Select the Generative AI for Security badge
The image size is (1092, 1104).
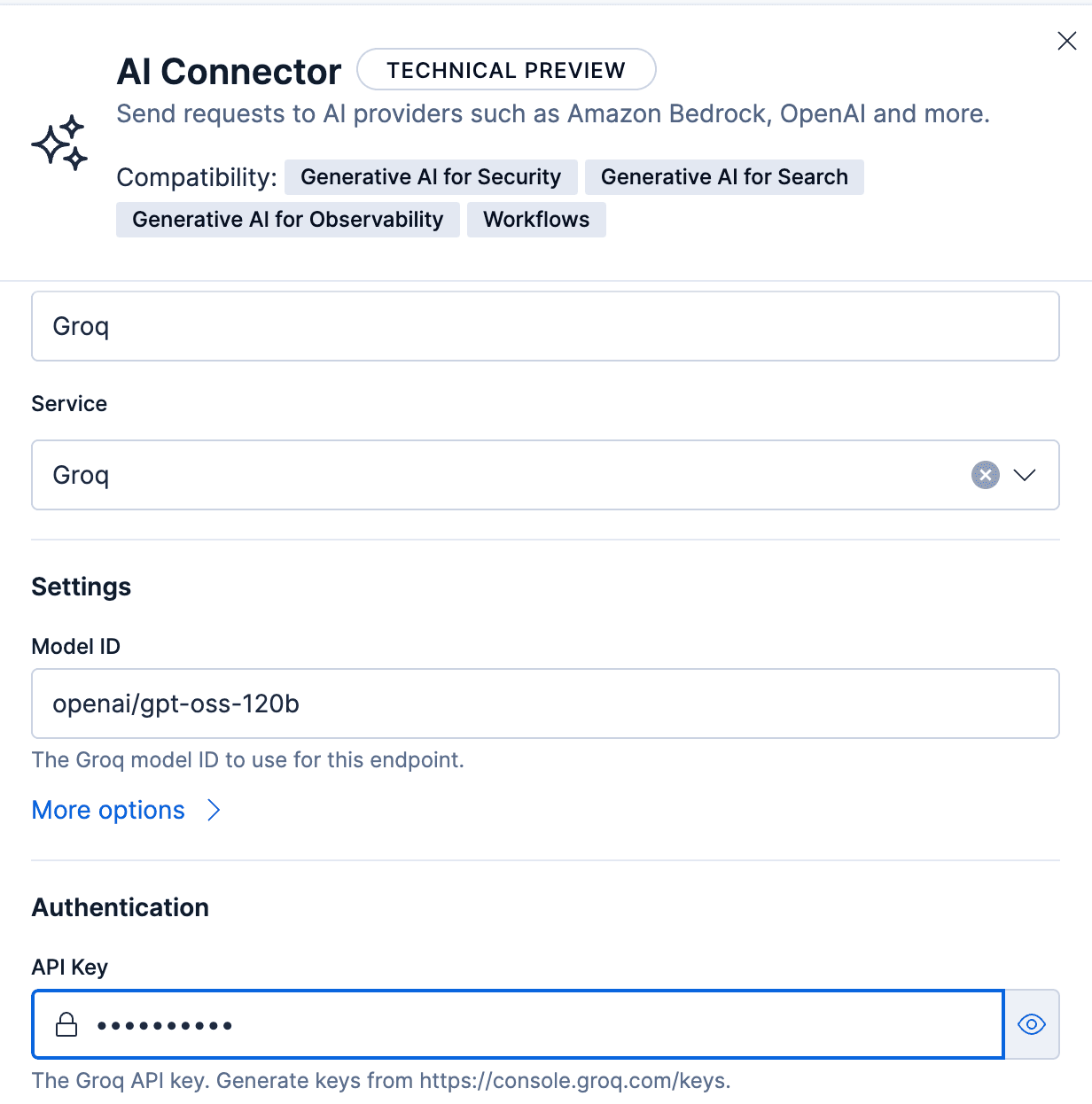pos(431,176)
